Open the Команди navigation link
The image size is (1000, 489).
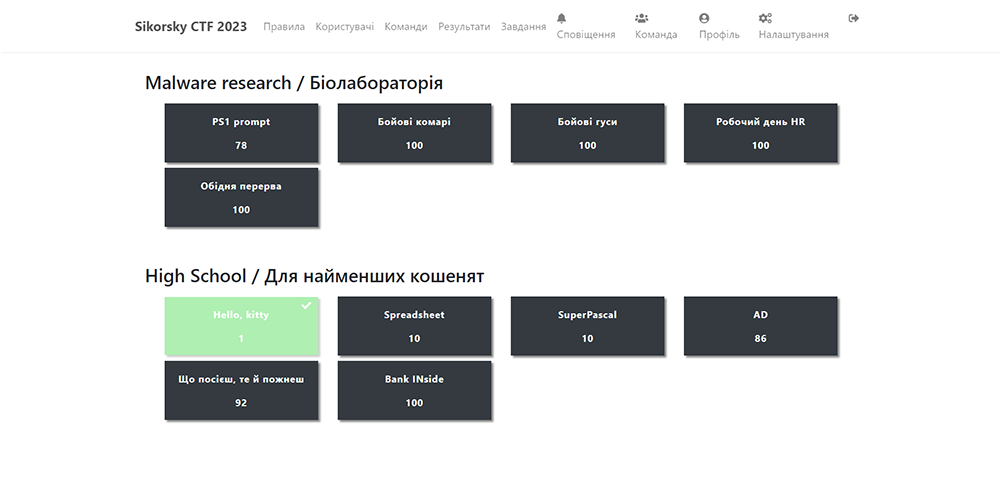(x=405, y=27)
